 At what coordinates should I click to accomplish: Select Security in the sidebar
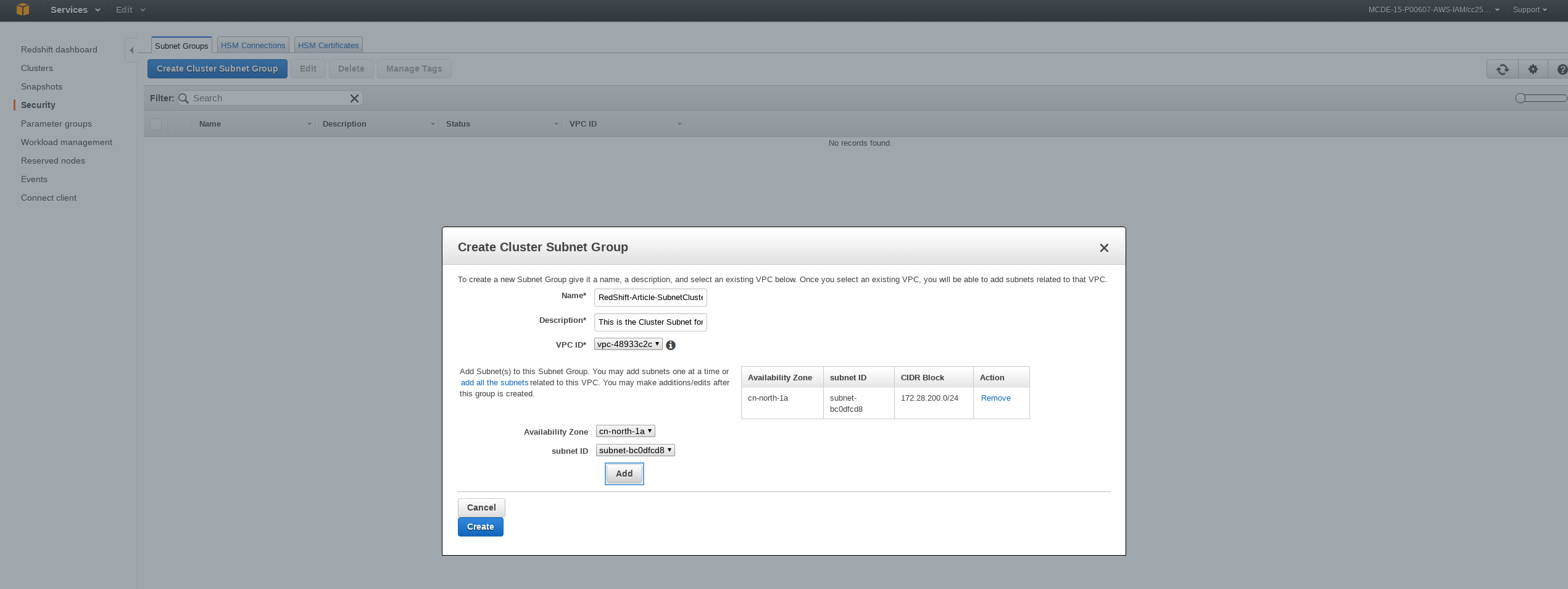38,105
